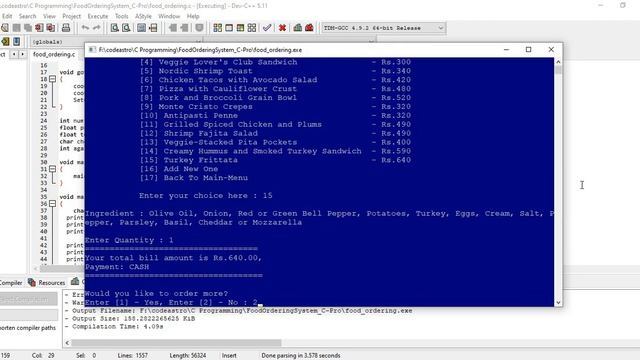The height and width of the screenshot is (360, 640).
Task: Open the Execute menu
Action: [98, 16]
